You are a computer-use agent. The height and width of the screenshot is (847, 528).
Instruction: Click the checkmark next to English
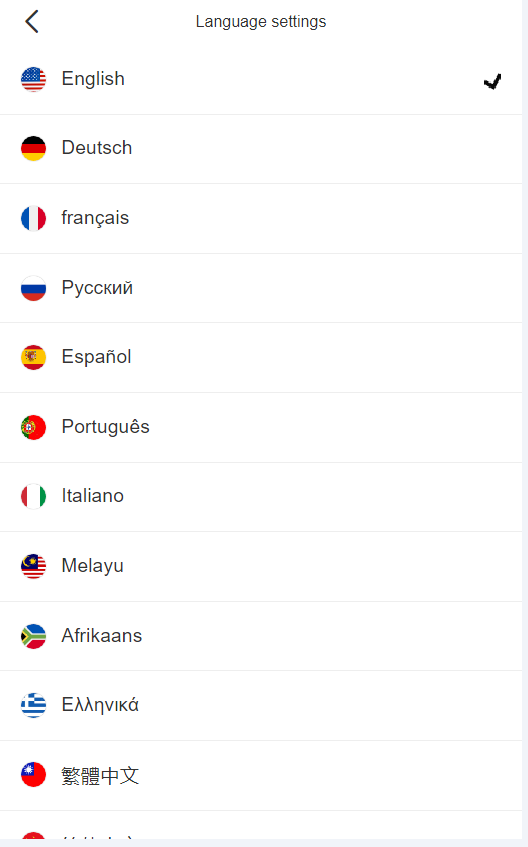[x=492, y=81]
